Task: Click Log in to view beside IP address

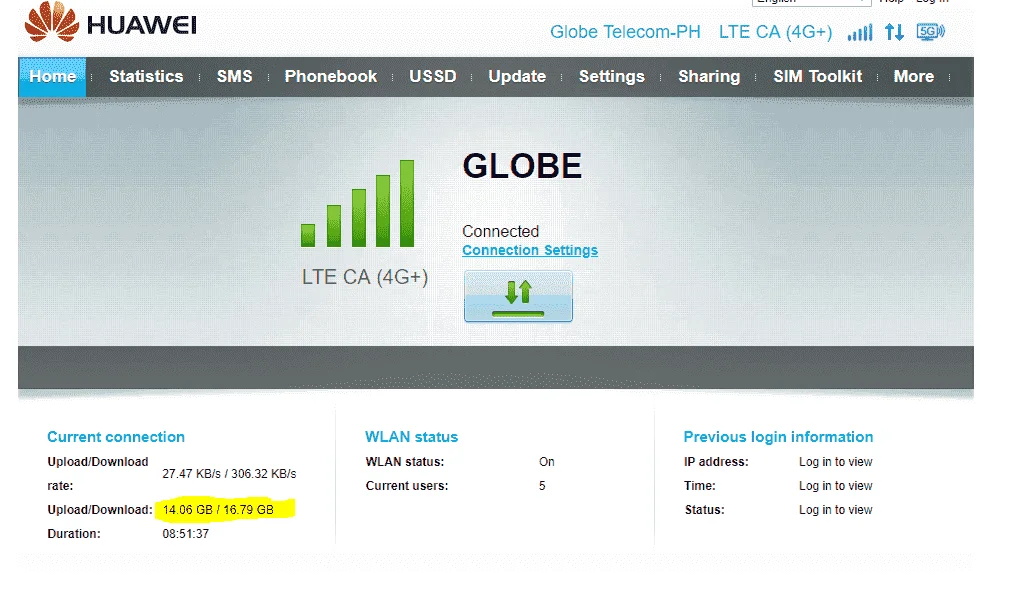Action: [835, 462]
